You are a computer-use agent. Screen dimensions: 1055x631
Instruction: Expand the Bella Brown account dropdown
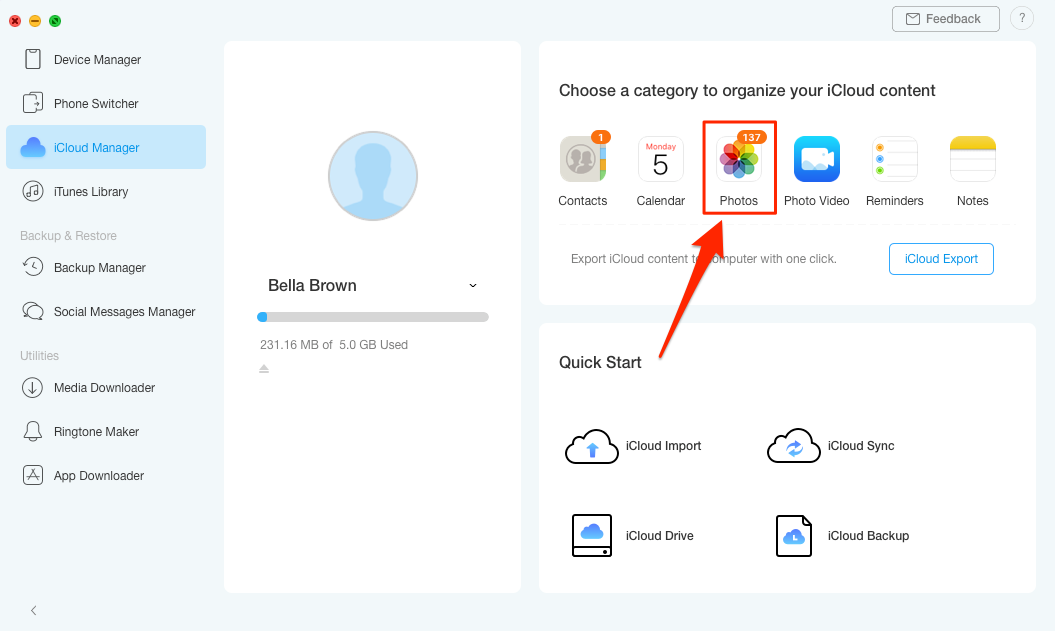pos(473,285)
